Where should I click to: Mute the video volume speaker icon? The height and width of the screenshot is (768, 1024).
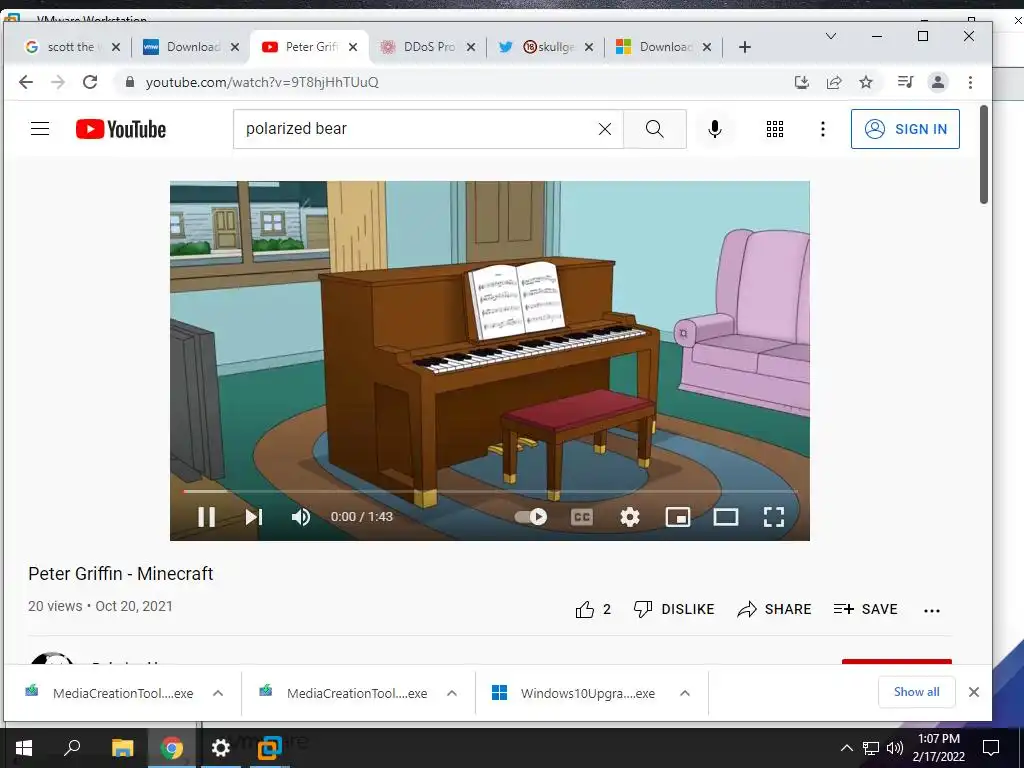tap(300, 517)
